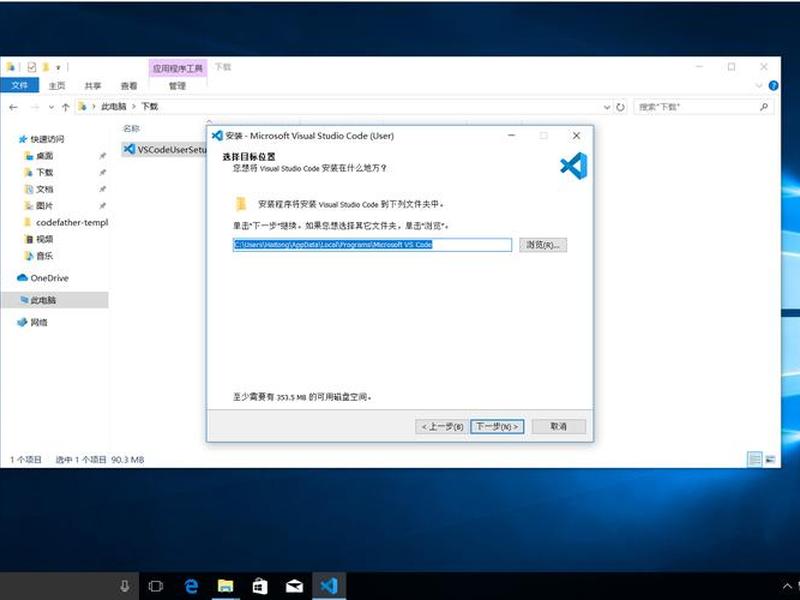Open the blue help question-mark icon
The height and width of the screenshot is (600, 800).
(x=773, y=86)
